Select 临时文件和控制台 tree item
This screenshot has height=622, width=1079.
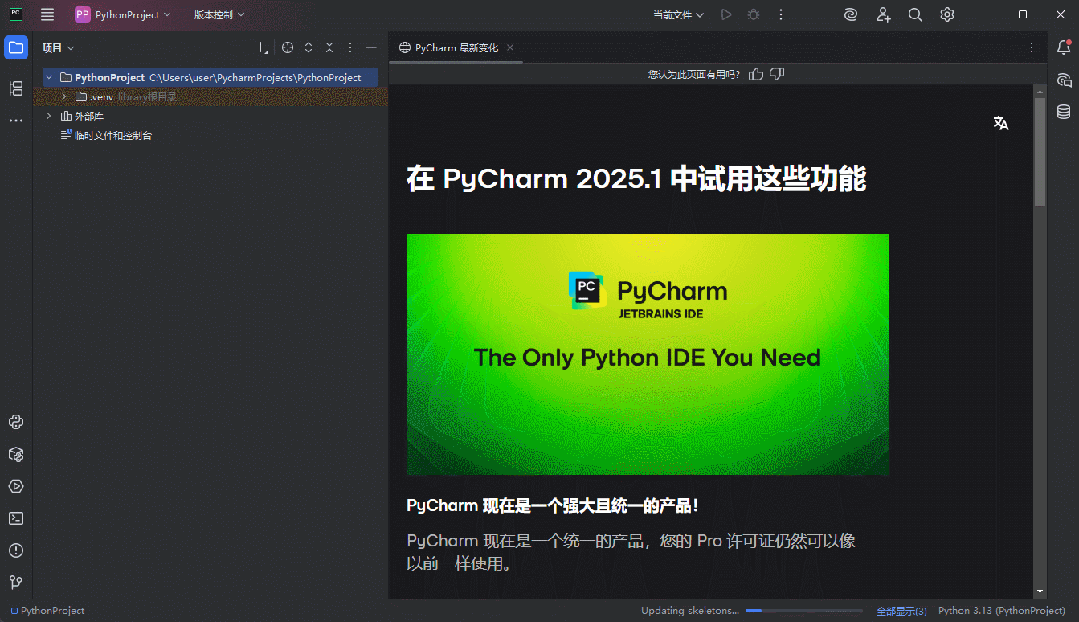[107, 136]
